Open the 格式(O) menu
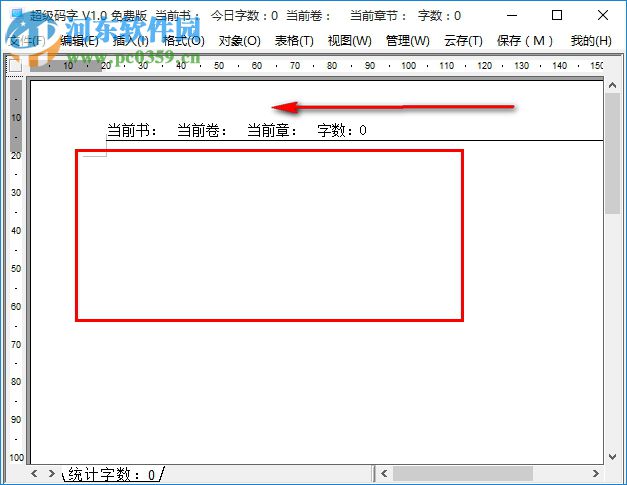 click(x=184, y=41)
